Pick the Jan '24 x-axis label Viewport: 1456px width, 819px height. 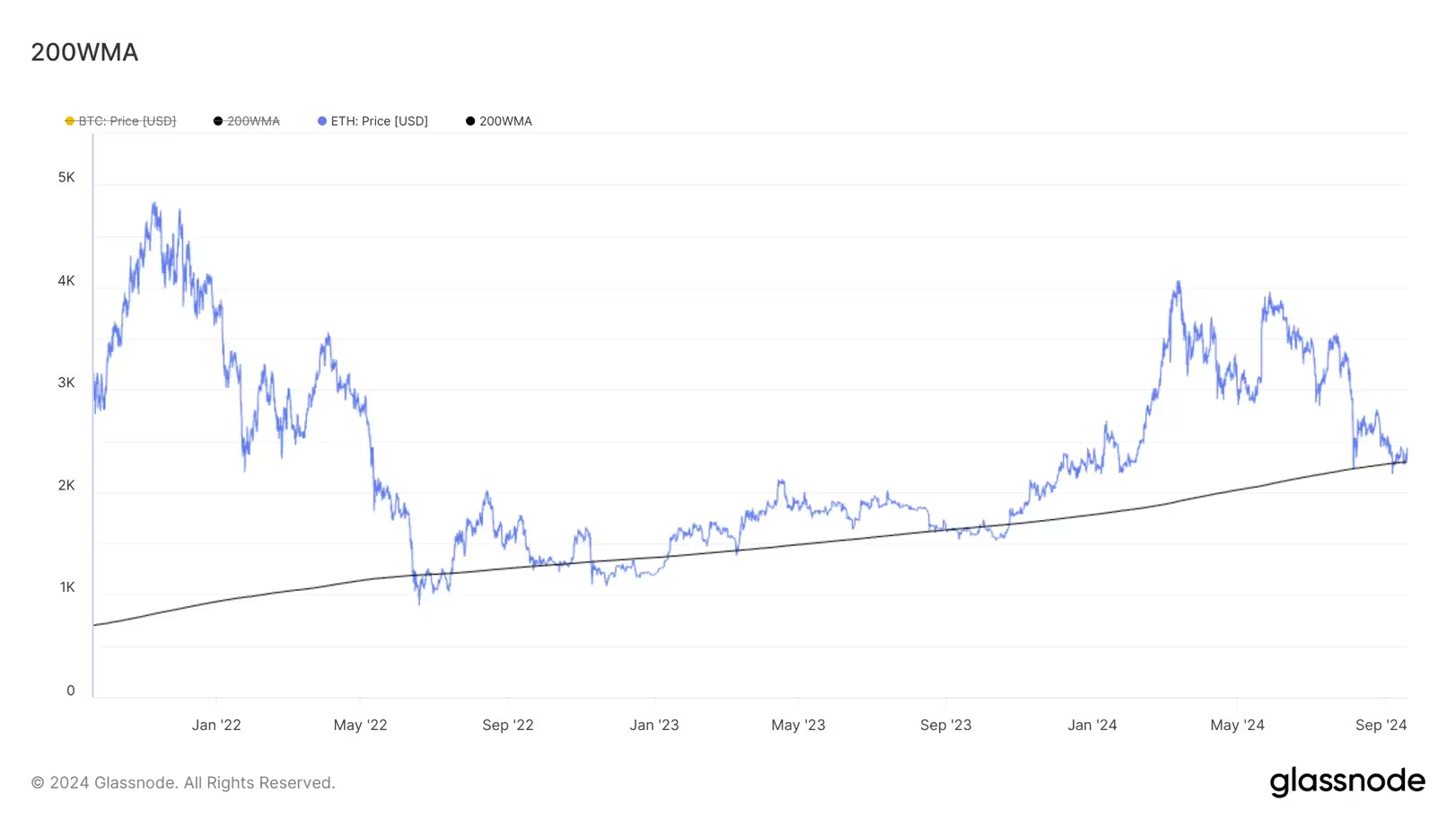click(x=1092, y=725)
